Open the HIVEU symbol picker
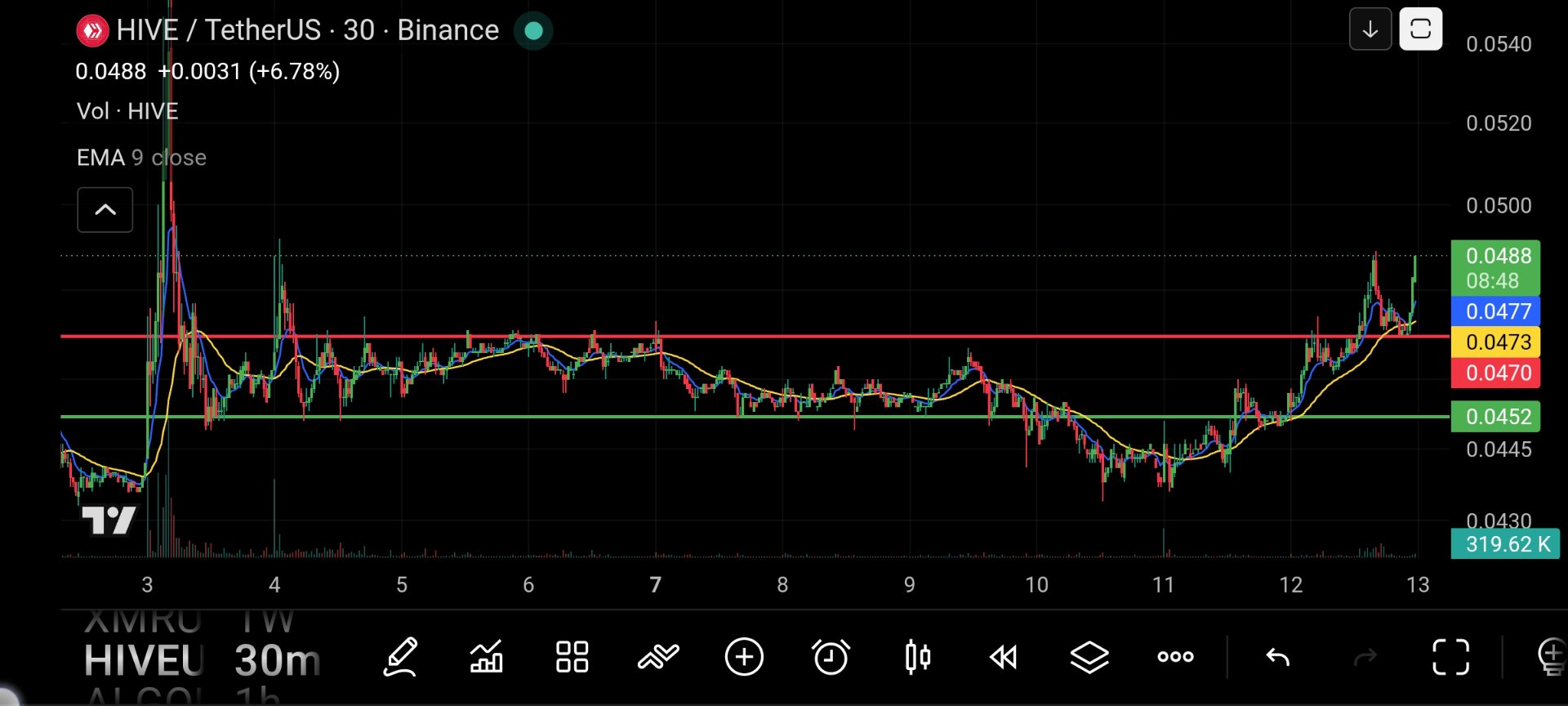 [x=144, y=660]
